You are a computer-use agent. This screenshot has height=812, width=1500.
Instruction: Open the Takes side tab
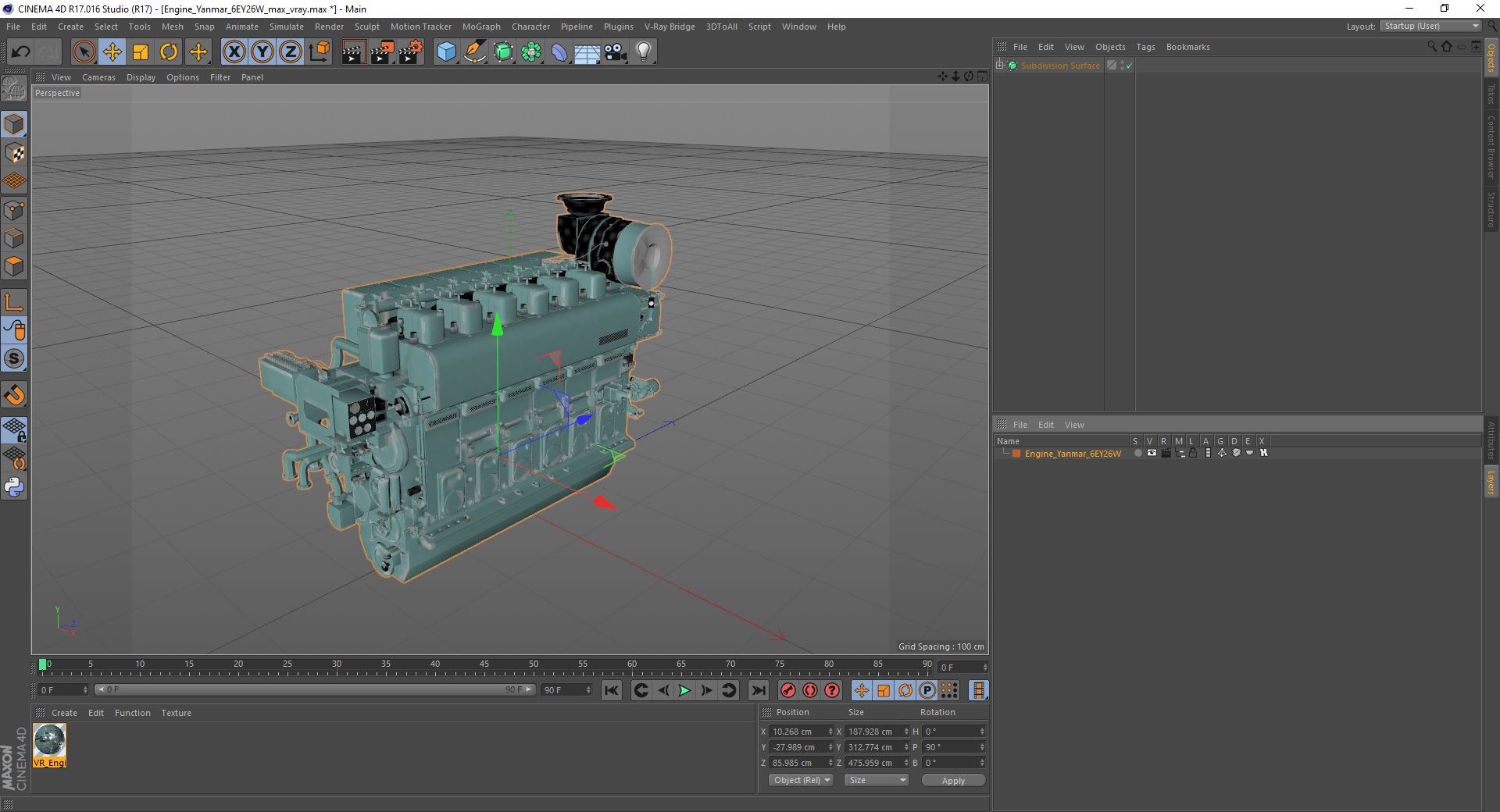point(1491,94)
